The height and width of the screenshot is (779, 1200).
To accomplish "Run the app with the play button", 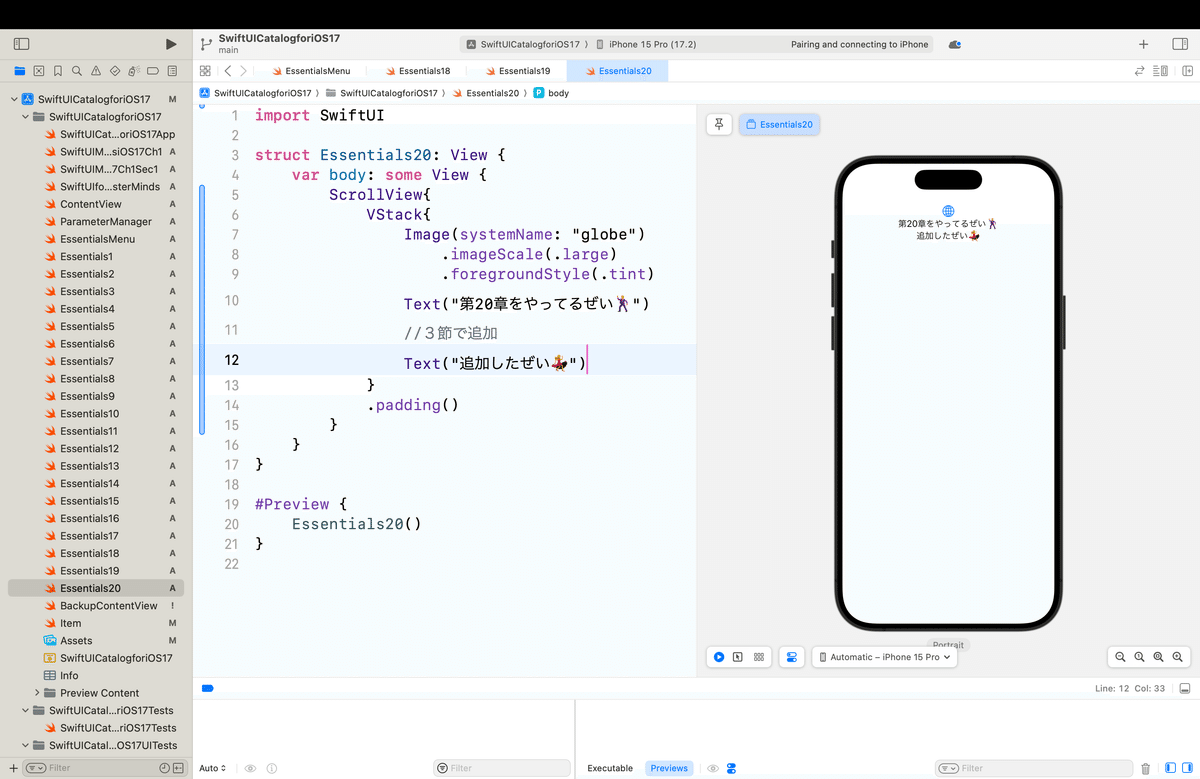I will click(171, 44).
